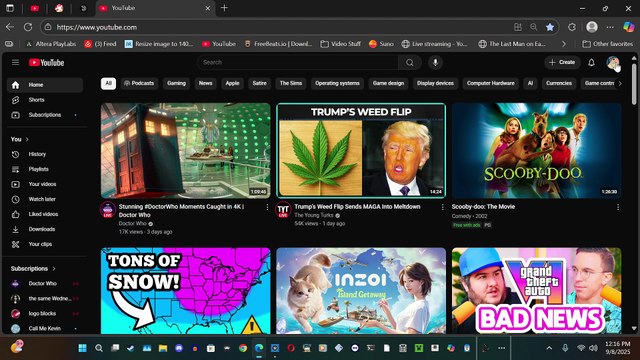Start voice search with microphone icon
Screen dimensions: 640x360
436,62
